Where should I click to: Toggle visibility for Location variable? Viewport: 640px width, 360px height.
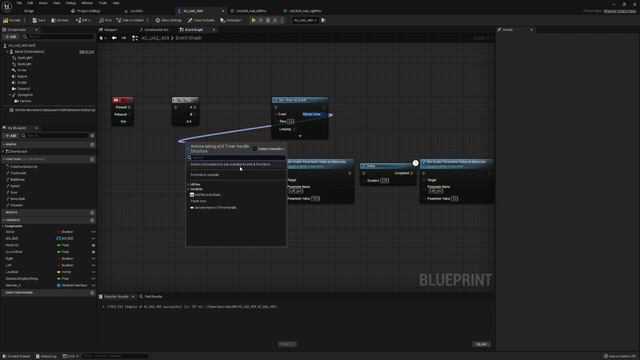point(93,272)
